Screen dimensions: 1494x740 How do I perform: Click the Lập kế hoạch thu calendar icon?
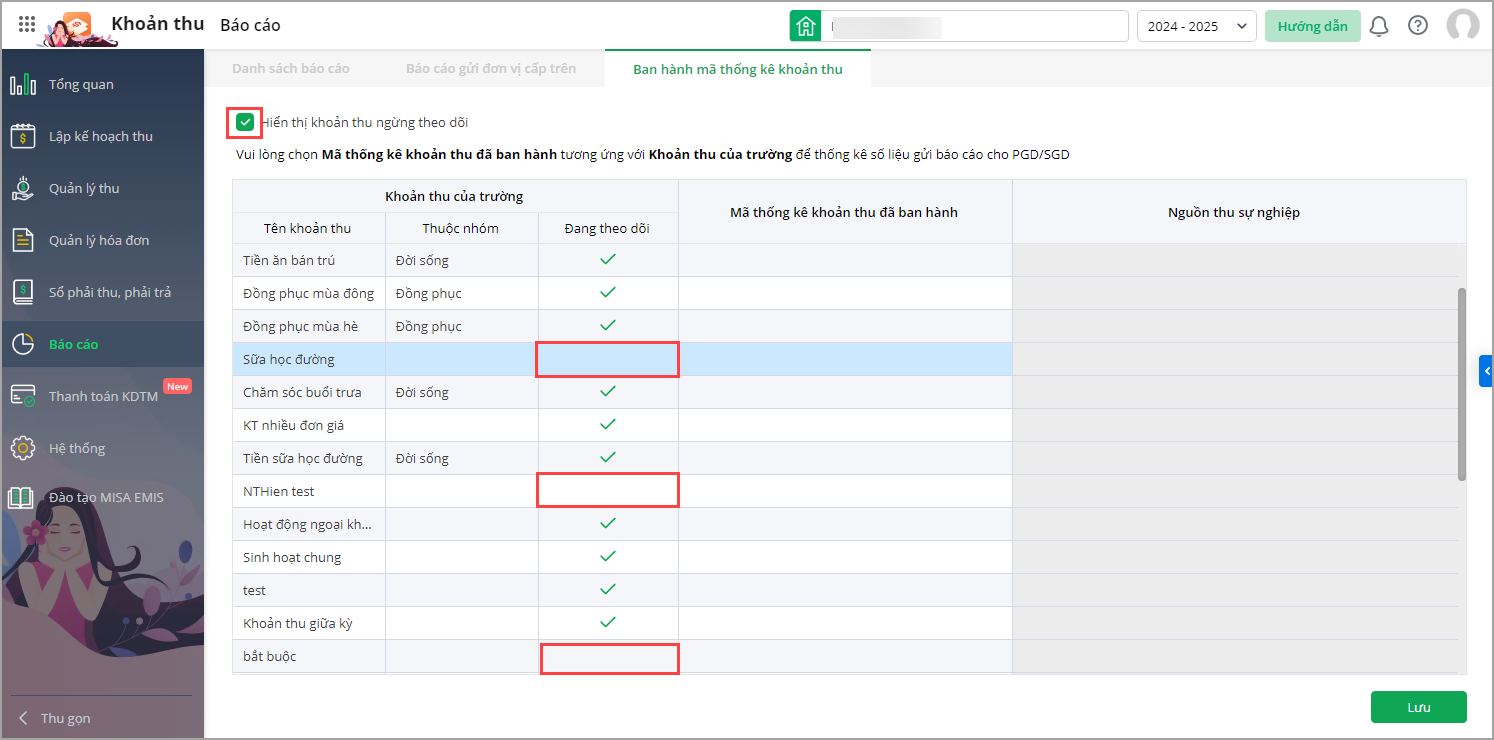pyautogui.click(x=23, y=137)
